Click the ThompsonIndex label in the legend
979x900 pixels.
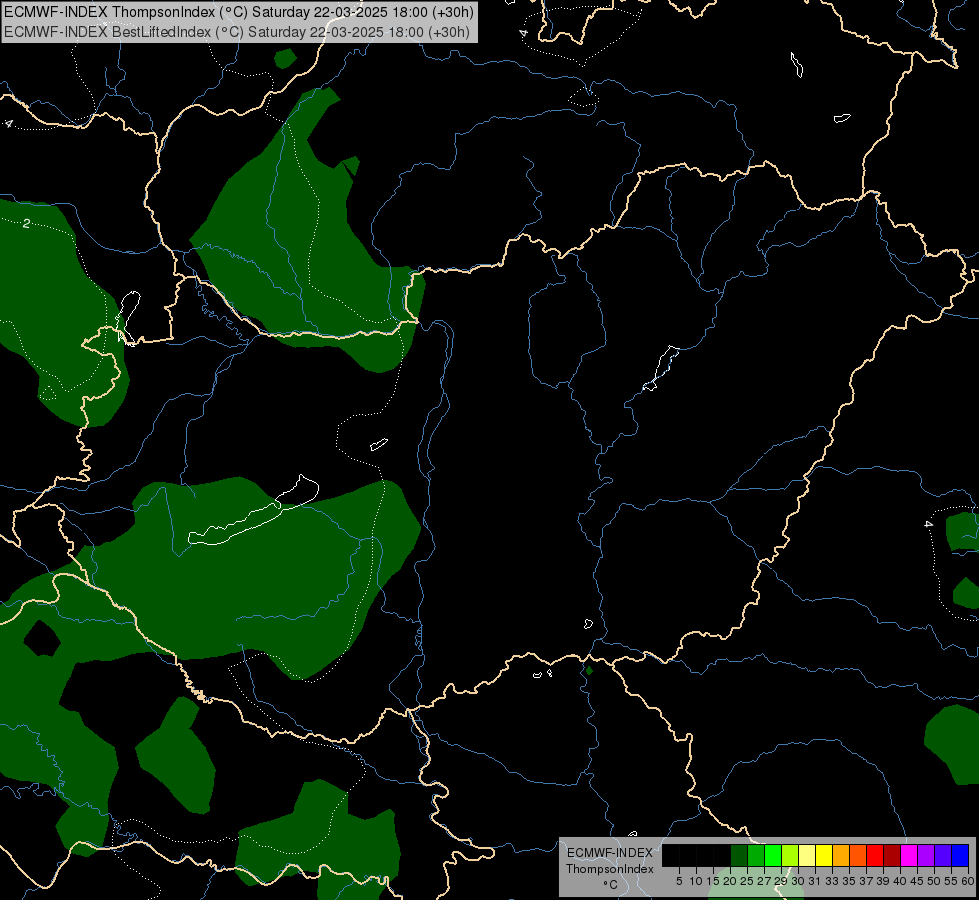pyautogui.click(x=610, y=869)
